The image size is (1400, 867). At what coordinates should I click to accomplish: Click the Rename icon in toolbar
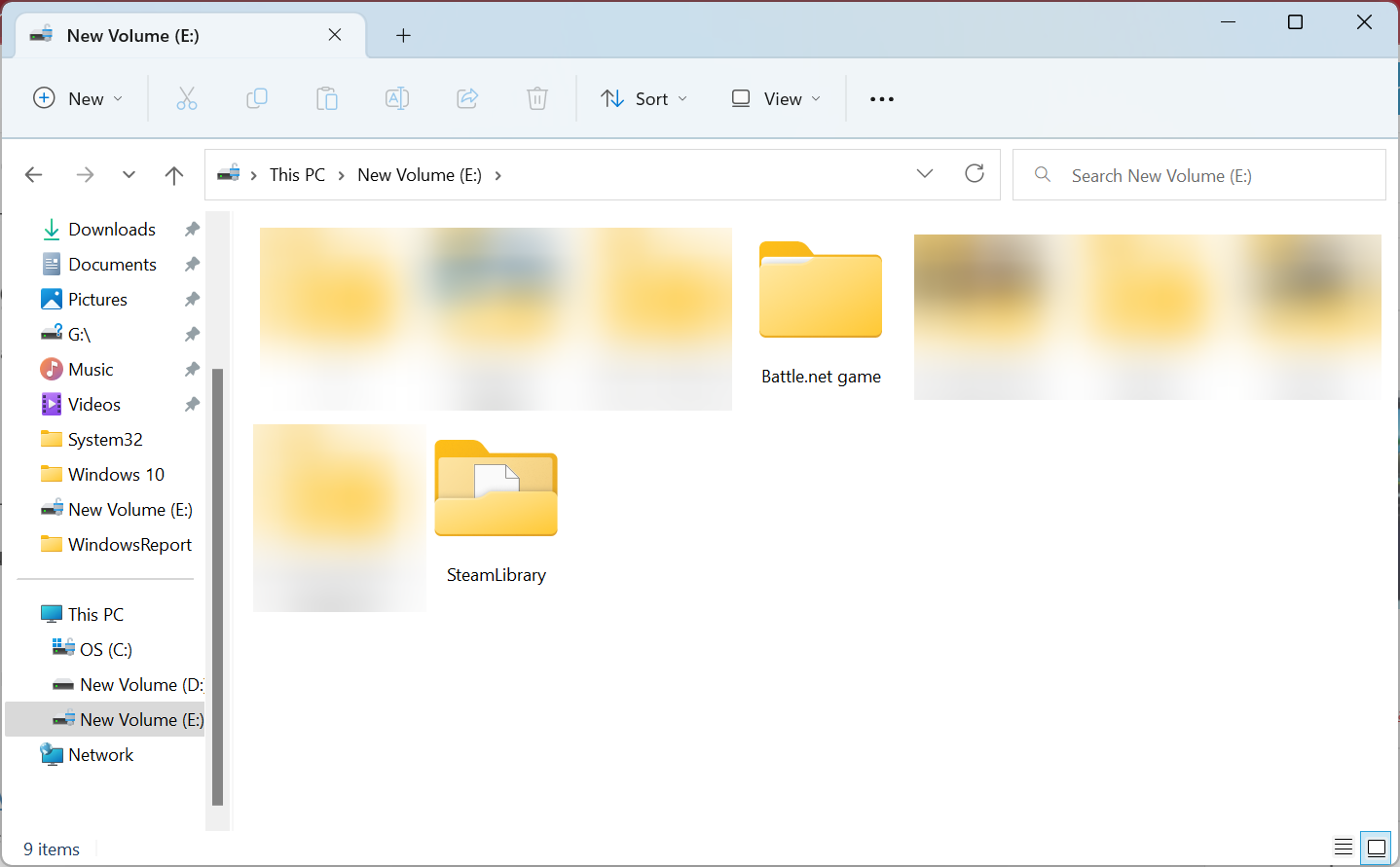pos(397,98)
